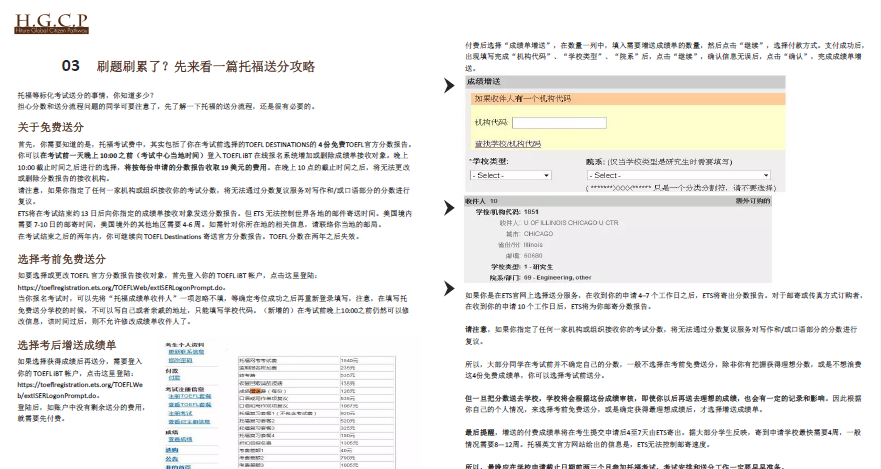Click the 机构代码 input field
Viewport: 881px width, 469px height.
pos(559,122)
